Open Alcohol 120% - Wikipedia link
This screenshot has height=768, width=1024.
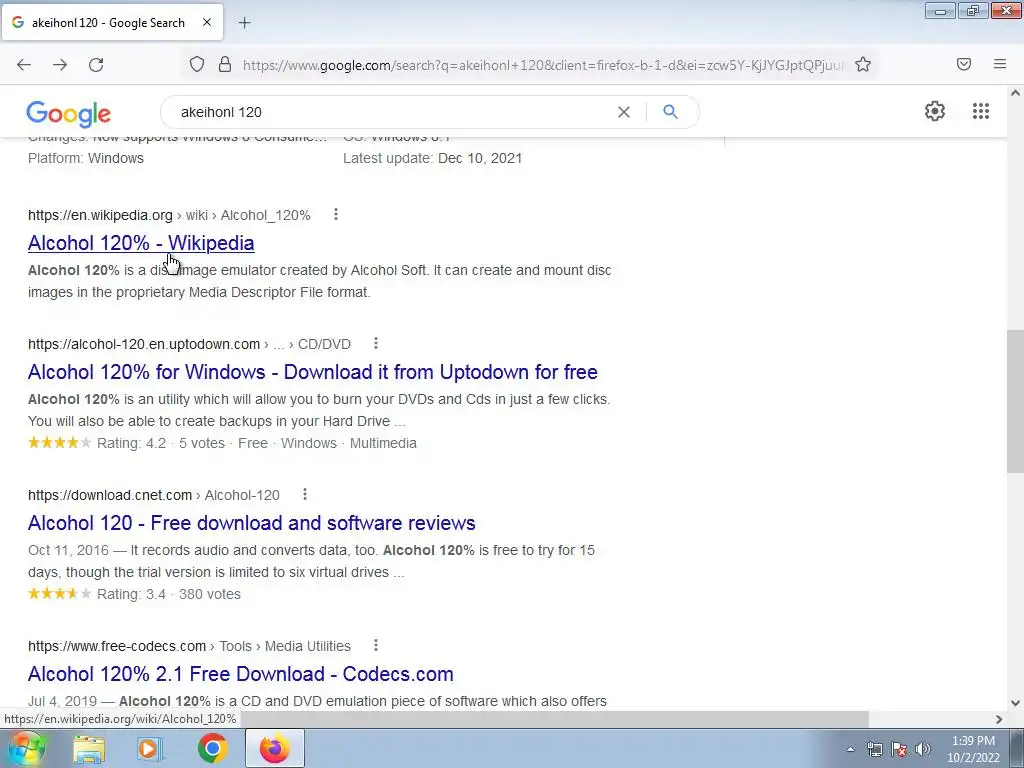pos(141,243)
